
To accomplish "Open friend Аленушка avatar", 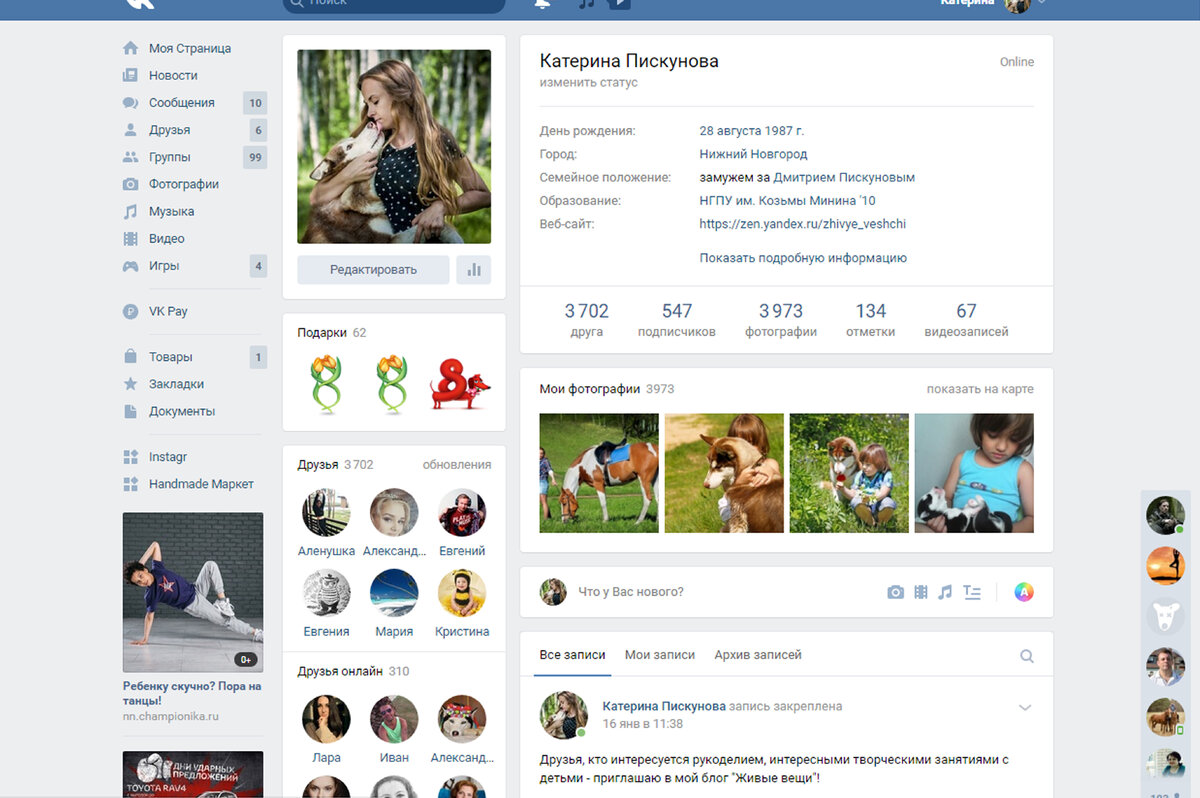I will (326, 513).
